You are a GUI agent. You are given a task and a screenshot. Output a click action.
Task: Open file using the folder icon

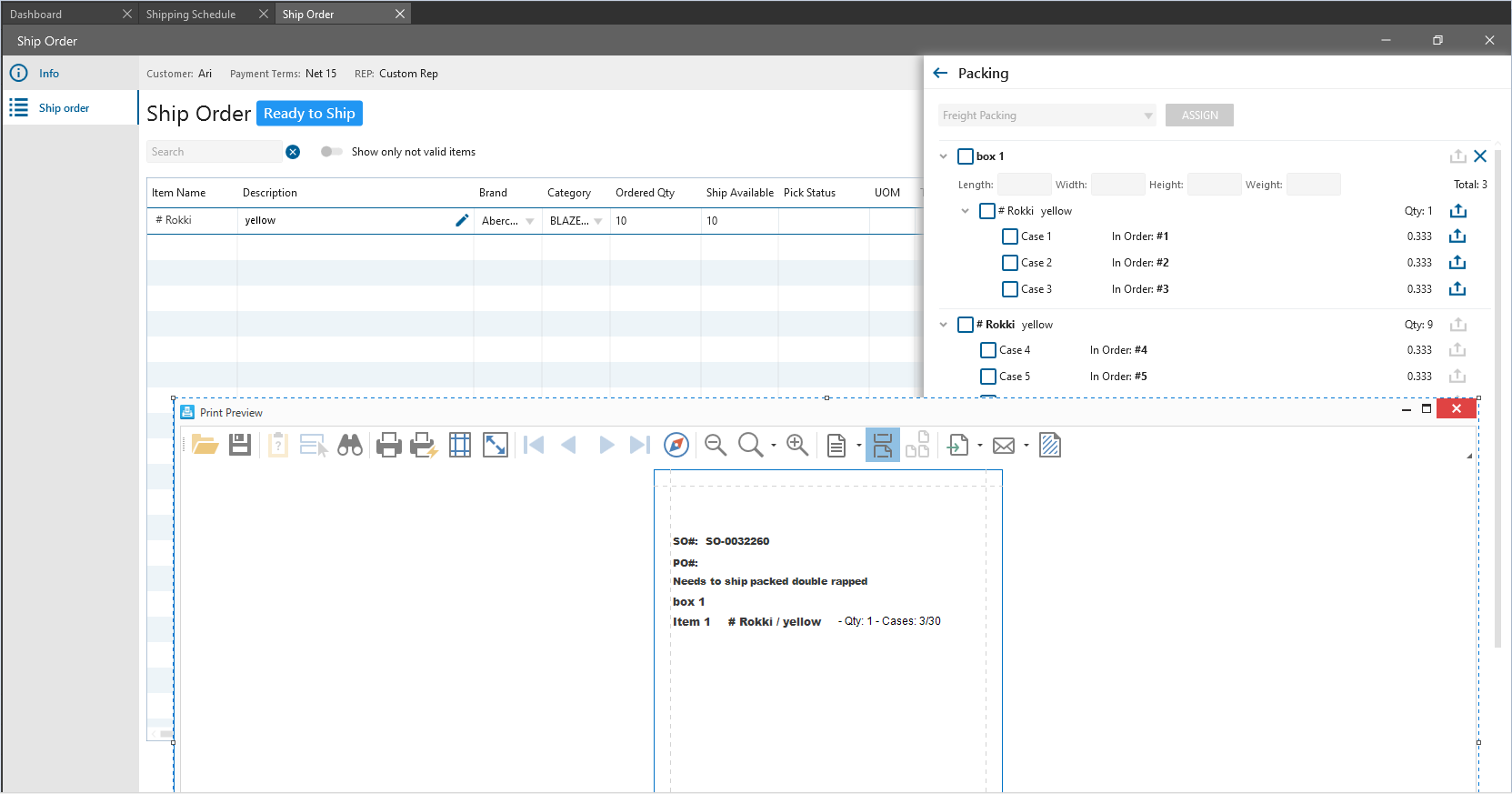[x=205, y=445]
